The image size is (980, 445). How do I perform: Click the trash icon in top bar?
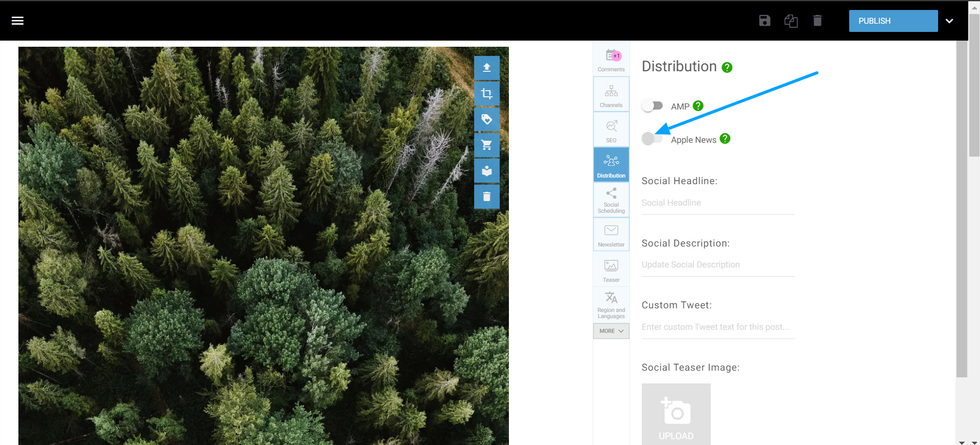[x=817, y=21]
